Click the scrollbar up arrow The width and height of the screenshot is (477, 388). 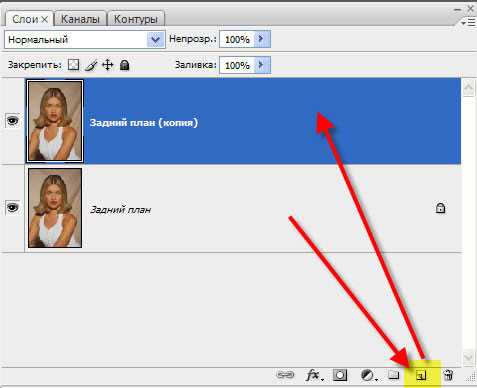pyautogui.click(x=468, y=88)
